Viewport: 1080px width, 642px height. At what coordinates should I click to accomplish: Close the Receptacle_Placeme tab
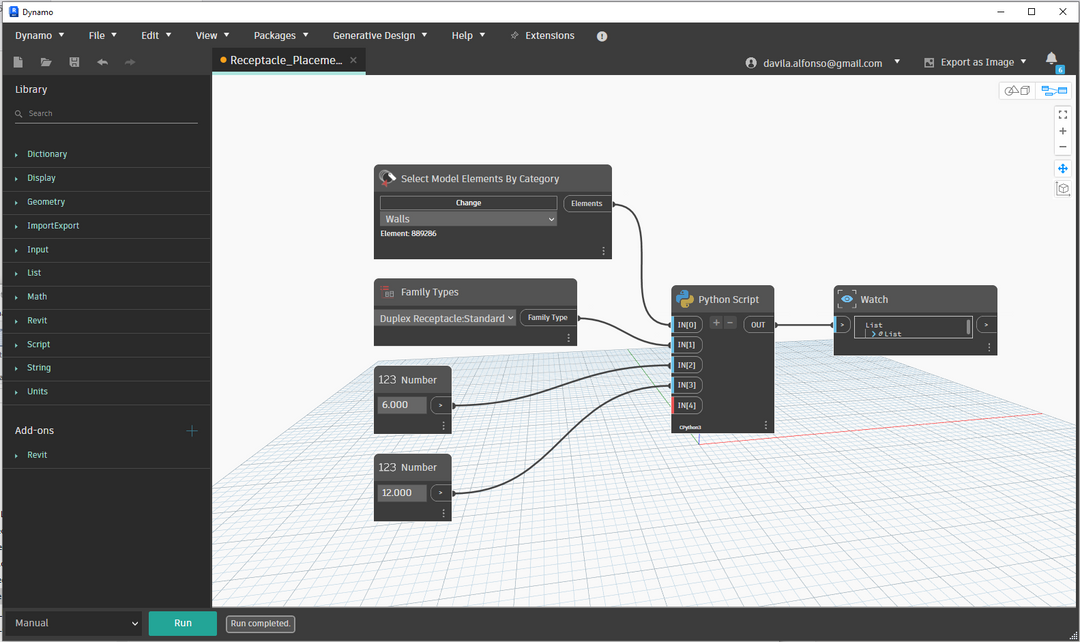click(353, 60)
